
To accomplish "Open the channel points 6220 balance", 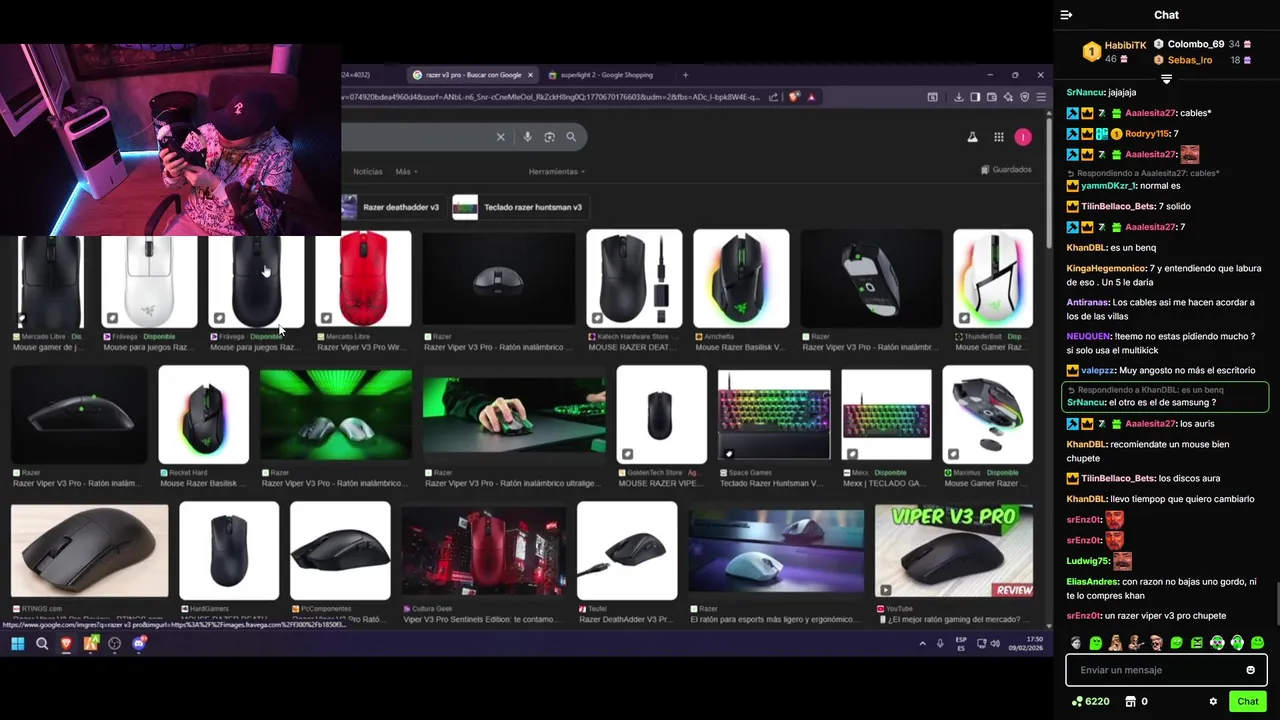I will coord(1090,702).
